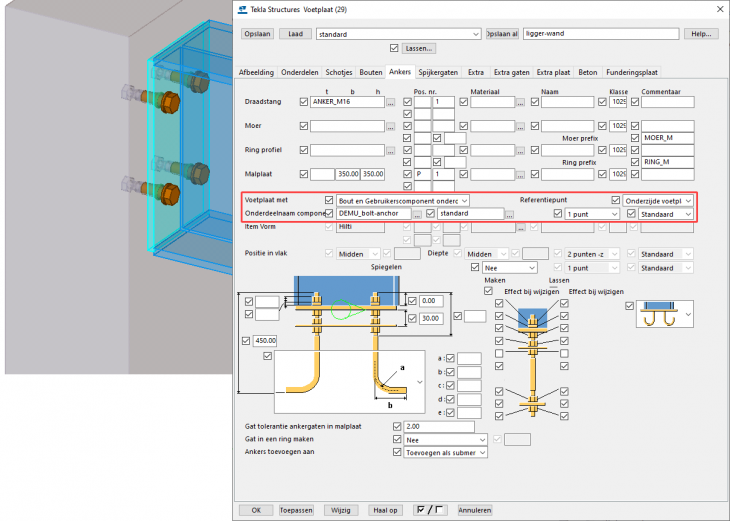Screen dimensions: 730x521
Task: Open Malplaat material browse button
Action: point(520,175)
